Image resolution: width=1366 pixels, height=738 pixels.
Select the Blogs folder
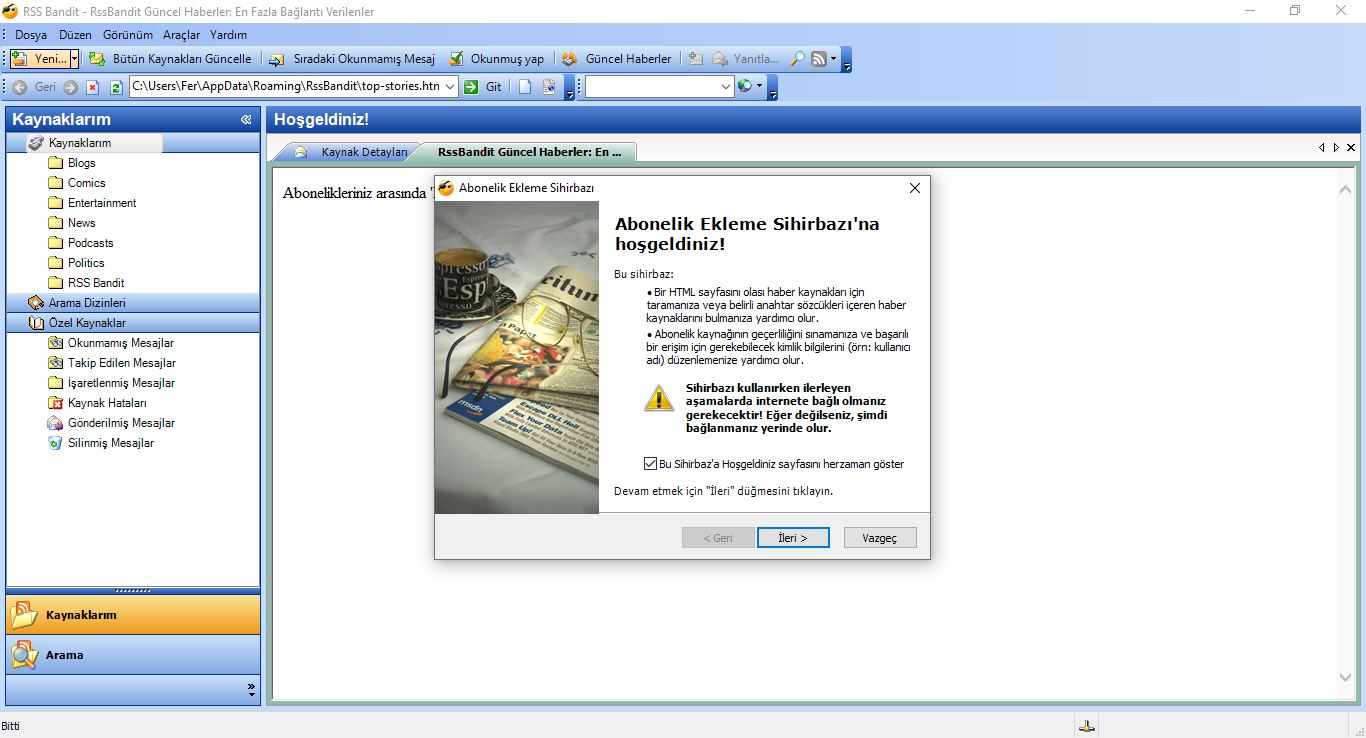82,163
